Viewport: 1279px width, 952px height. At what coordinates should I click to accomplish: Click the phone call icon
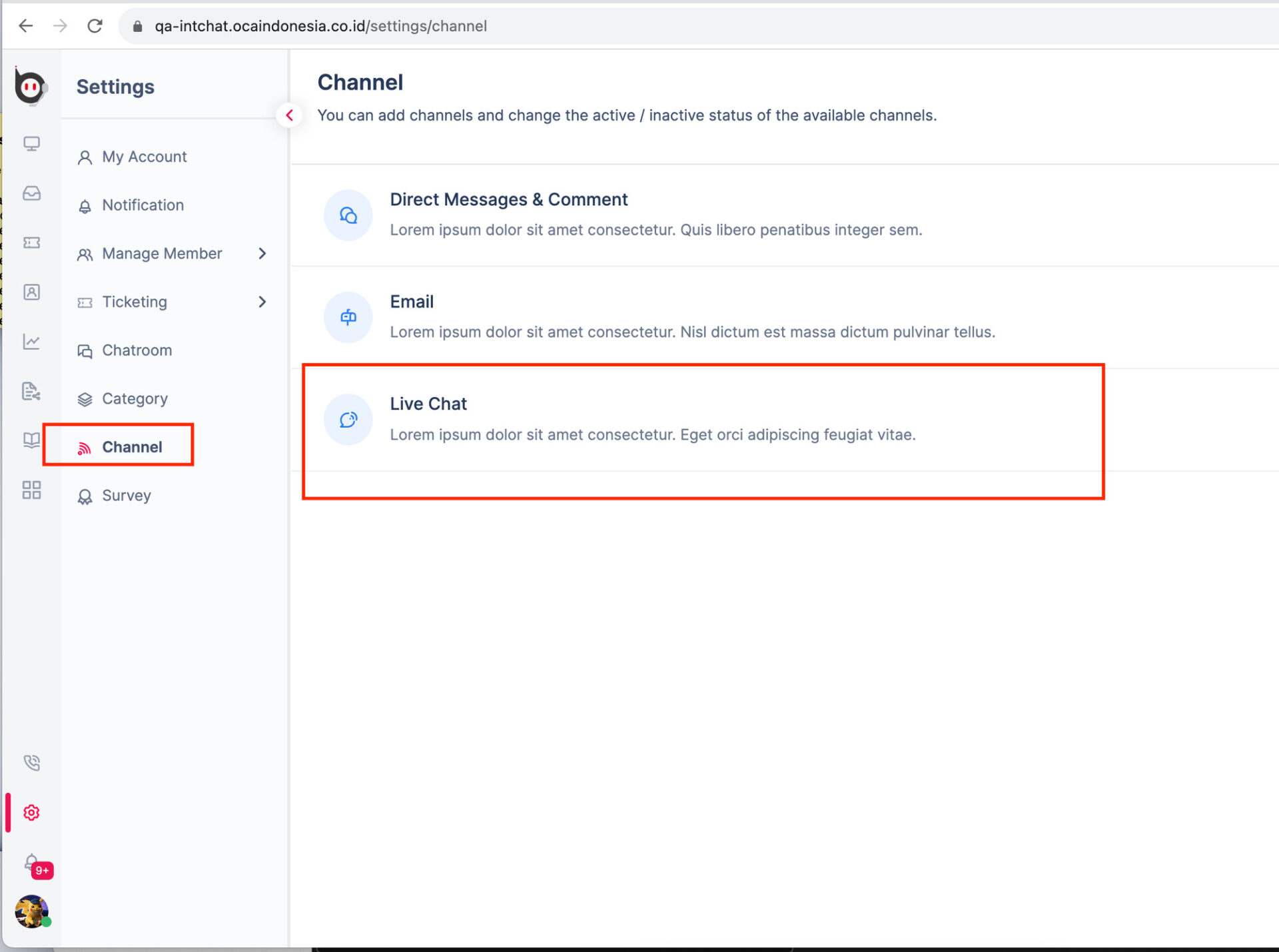(31, 763)
